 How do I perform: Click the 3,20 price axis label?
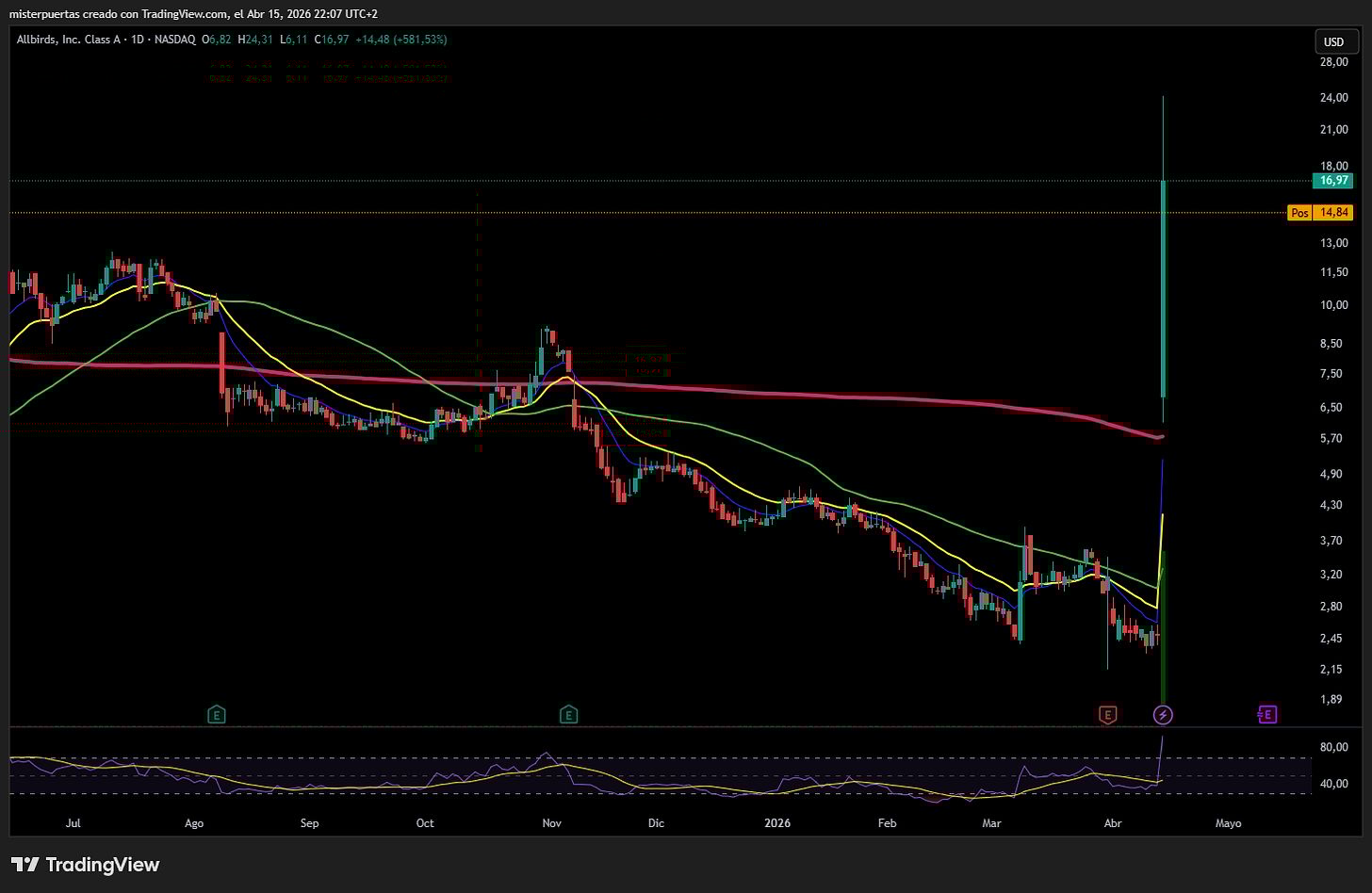click(1331, 575)
